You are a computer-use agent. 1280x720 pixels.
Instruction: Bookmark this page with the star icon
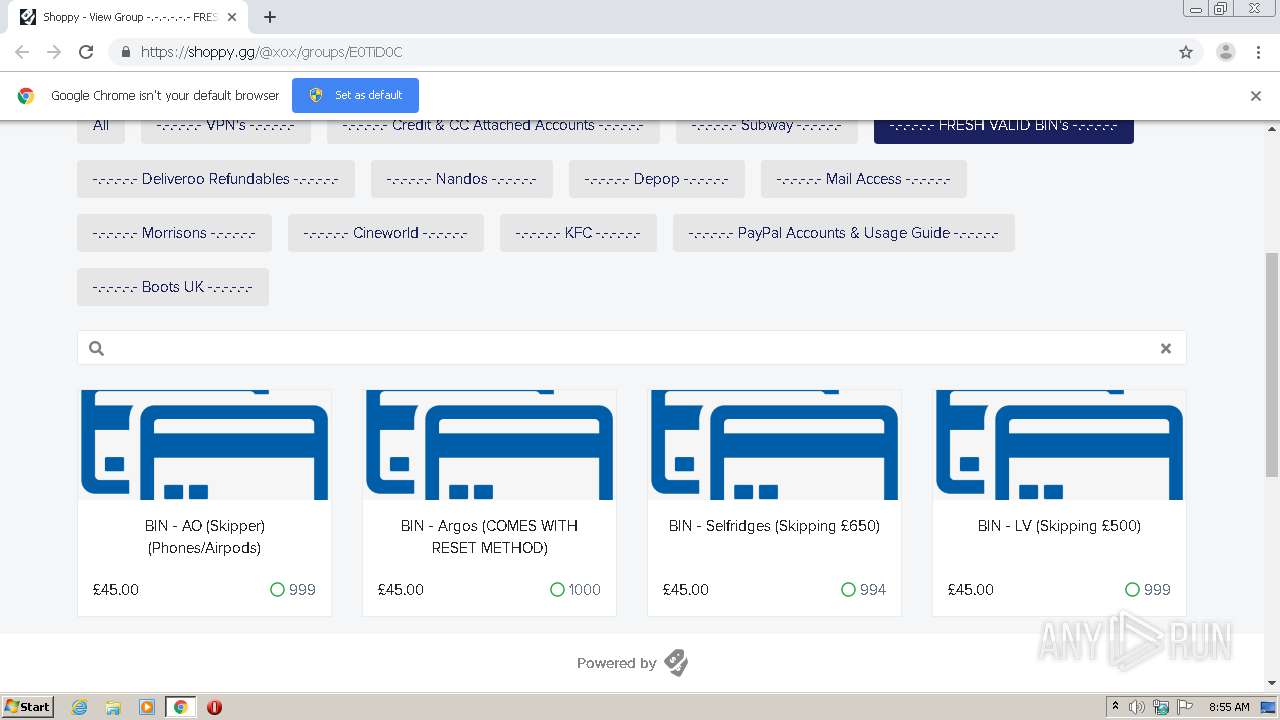pyautogui.click(x=1186, y=52)
